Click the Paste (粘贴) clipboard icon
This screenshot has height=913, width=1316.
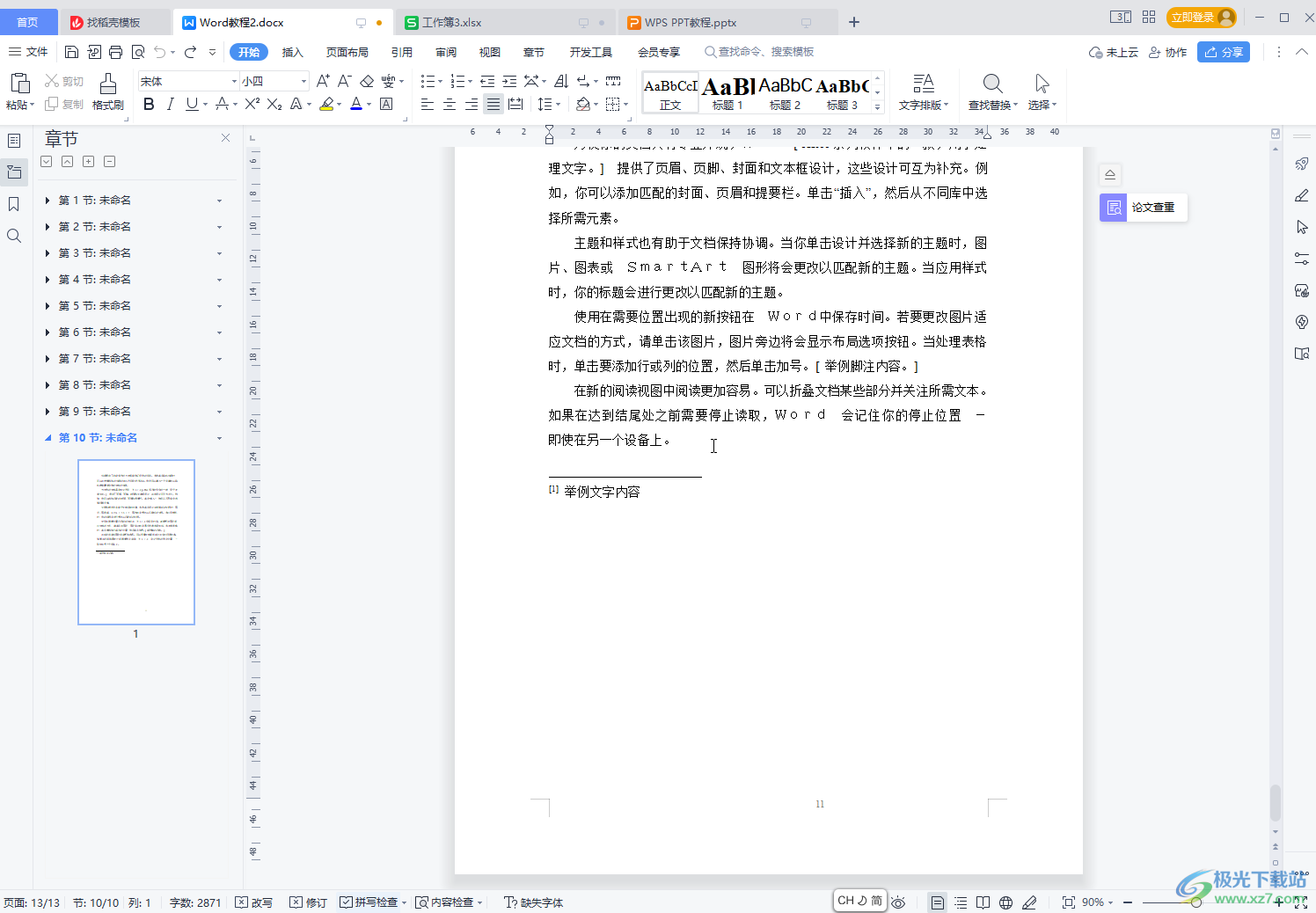click(19, 84)
